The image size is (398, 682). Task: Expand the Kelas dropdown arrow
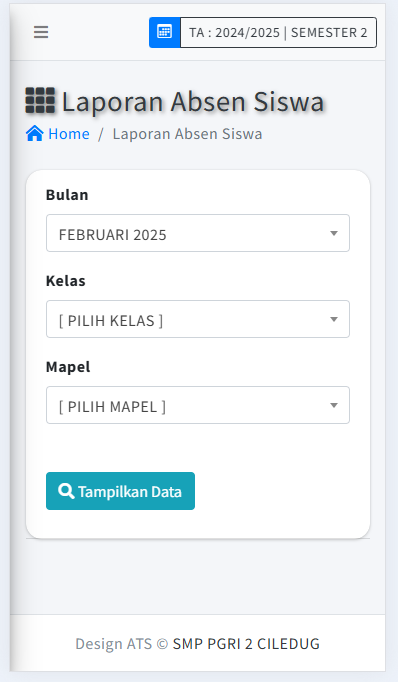334,319
